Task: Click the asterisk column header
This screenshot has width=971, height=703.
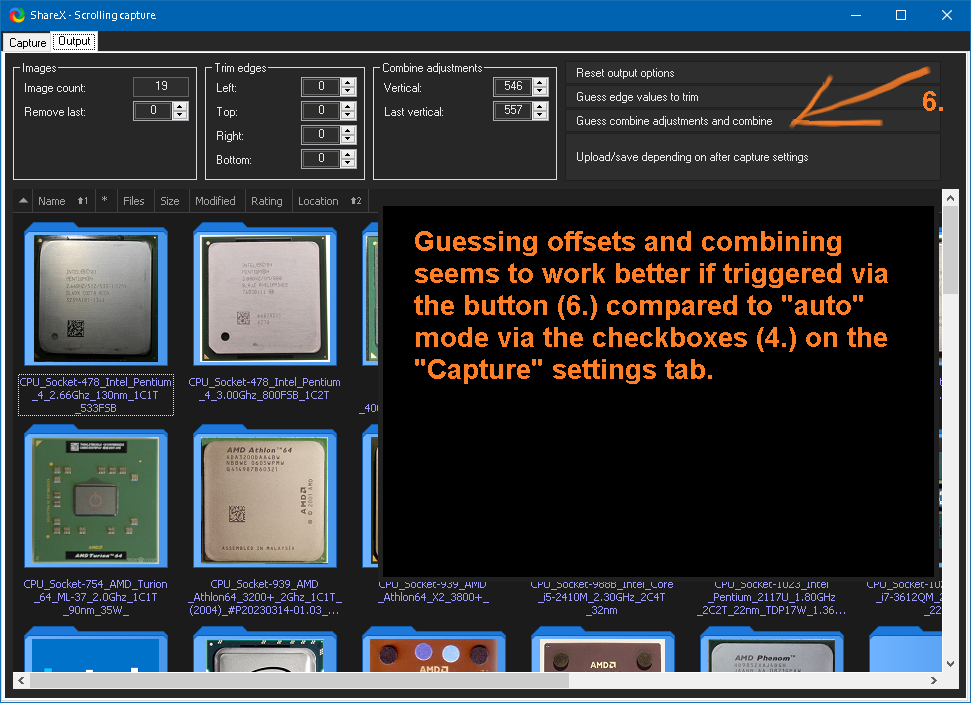Action: (105, 201)
